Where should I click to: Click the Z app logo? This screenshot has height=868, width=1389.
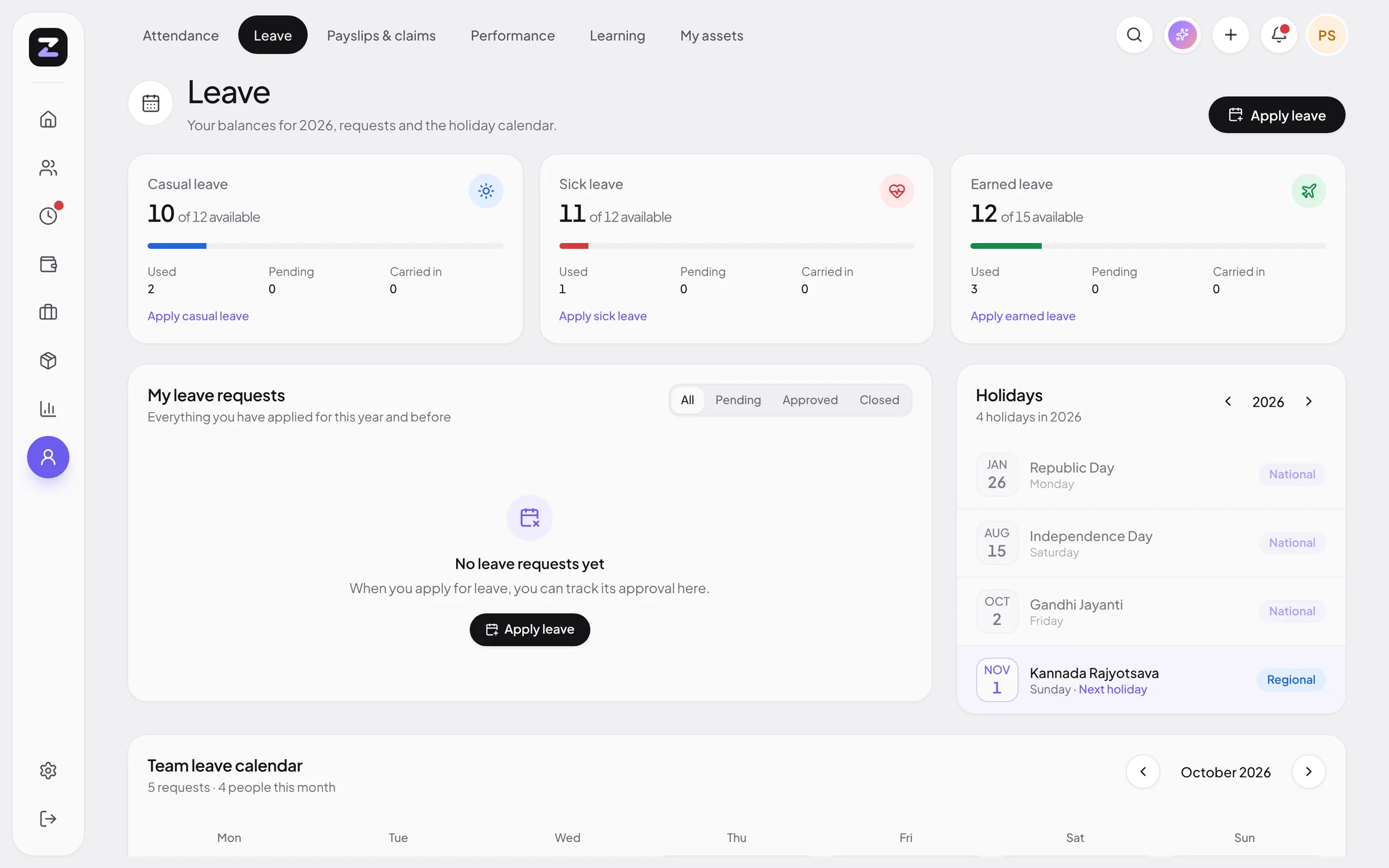pos(48,47)
